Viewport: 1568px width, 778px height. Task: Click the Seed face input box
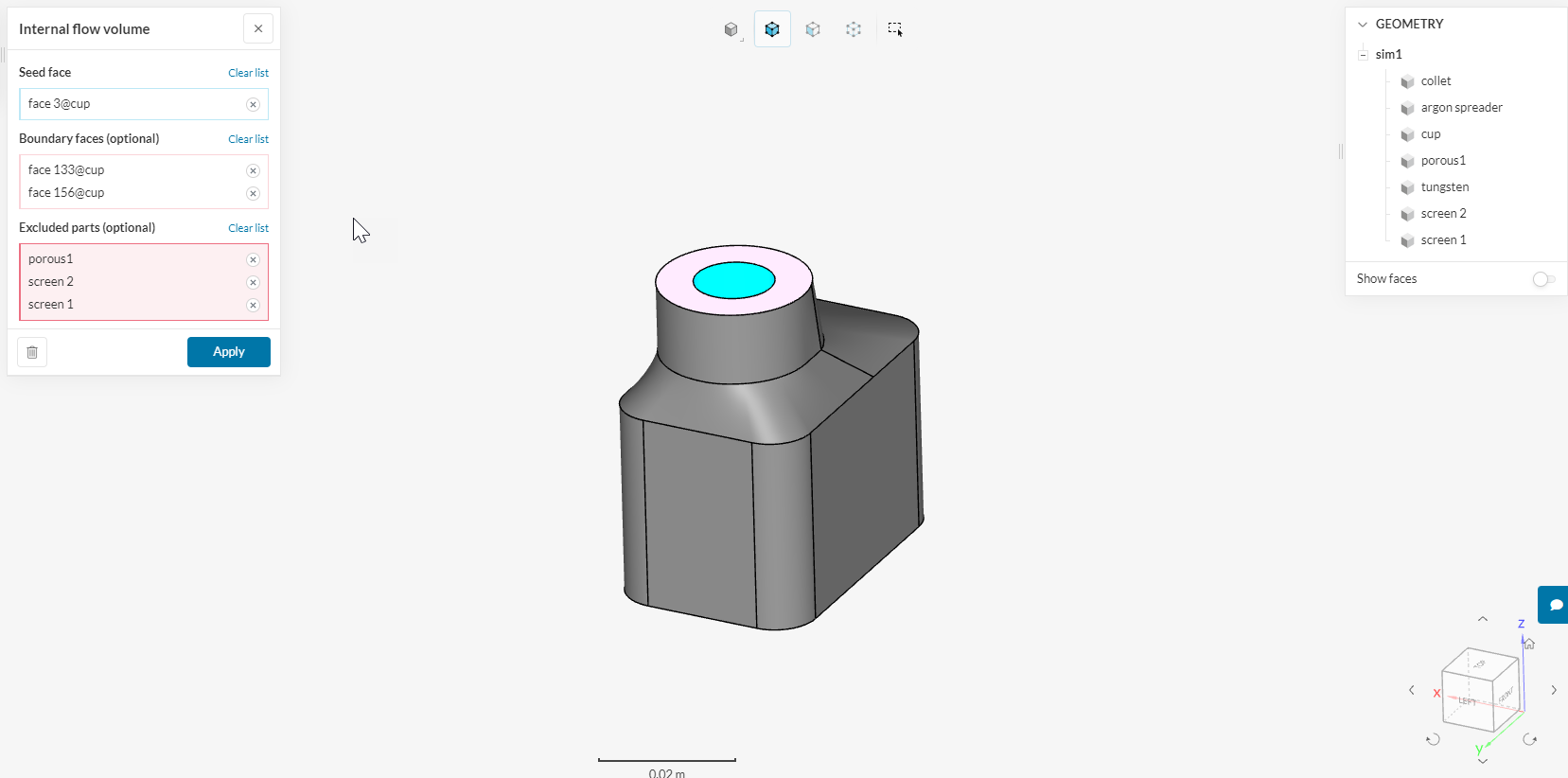pos(144,104)
